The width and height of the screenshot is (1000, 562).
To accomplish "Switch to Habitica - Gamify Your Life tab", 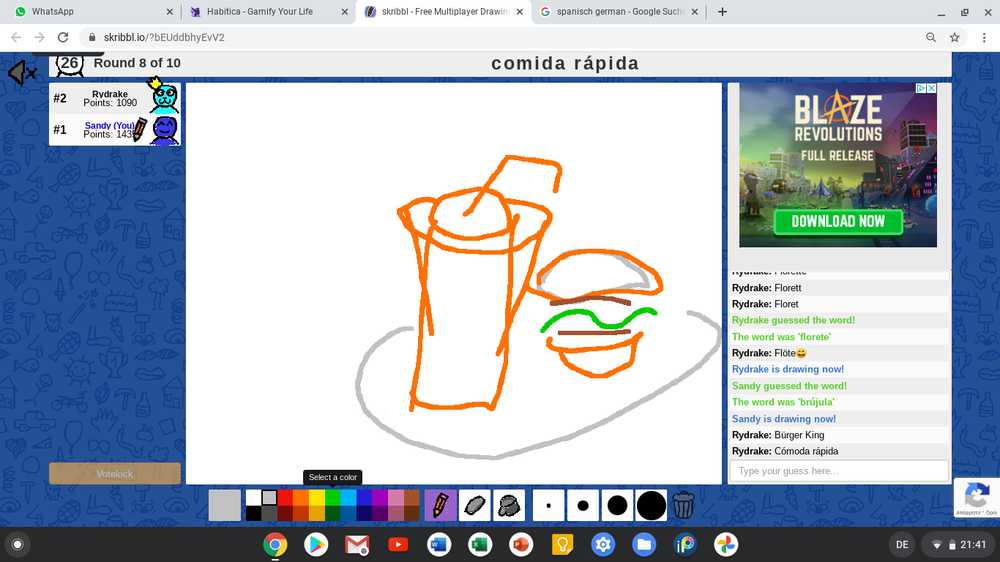I will point(265,12).
